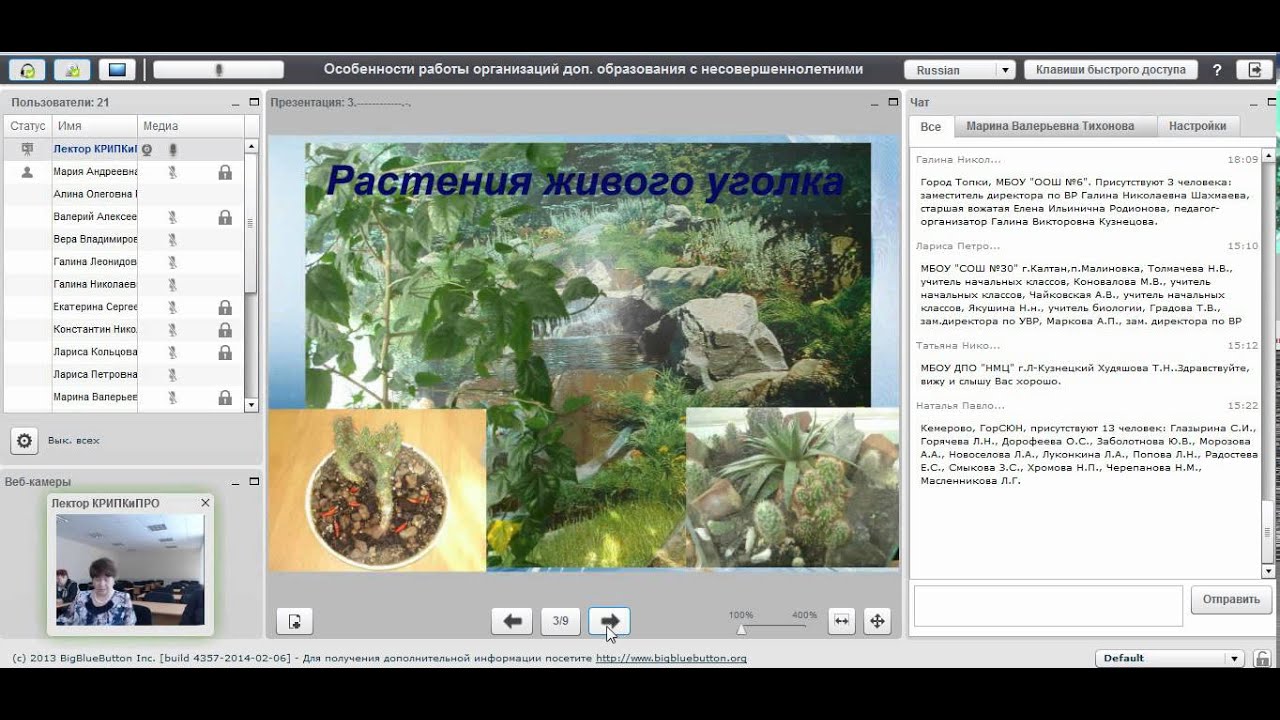Click the lector presenter status icon

tap(27, 149)
